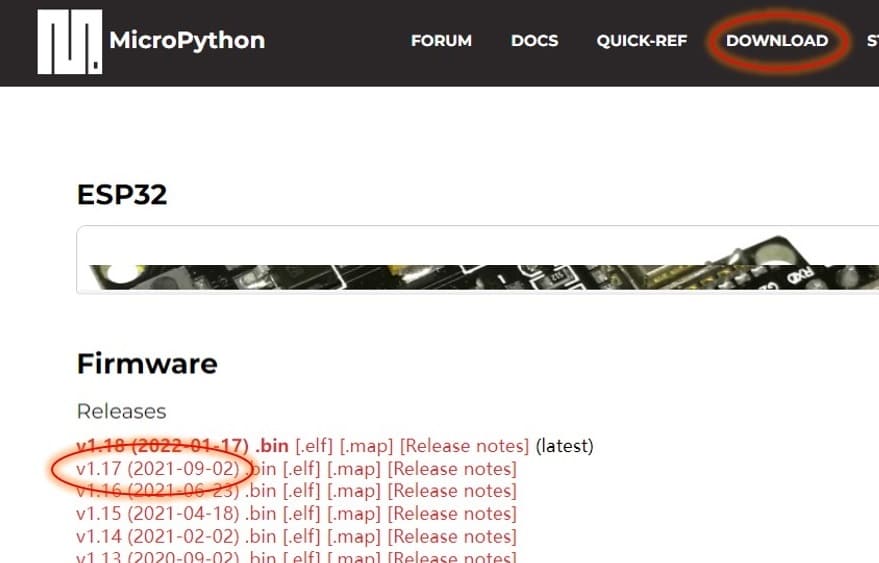Viewport: 879px width, 563px height.
Task: Open the v1.15 [.map] link
Action: (x=354, y=514)
